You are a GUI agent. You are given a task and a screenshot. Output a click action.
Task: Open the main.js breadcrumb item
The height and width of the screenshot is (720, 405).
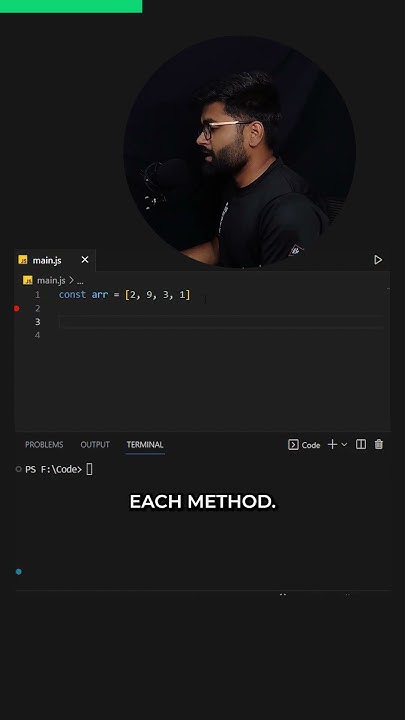point(51,280)
